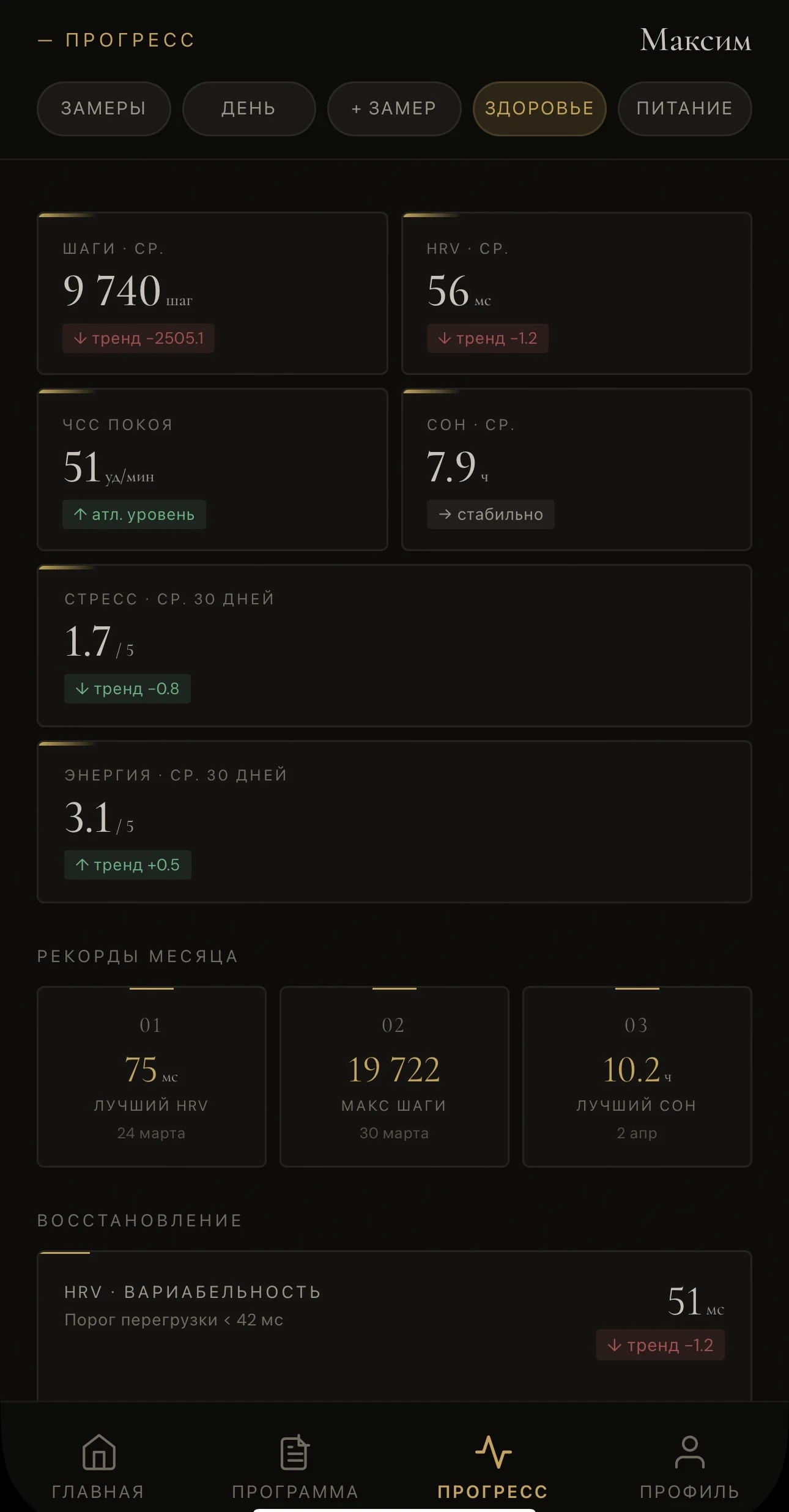This screenshot has width=789, height=1512.
Task: Tap the Энергия 30-day card
Action: point(394,821)
